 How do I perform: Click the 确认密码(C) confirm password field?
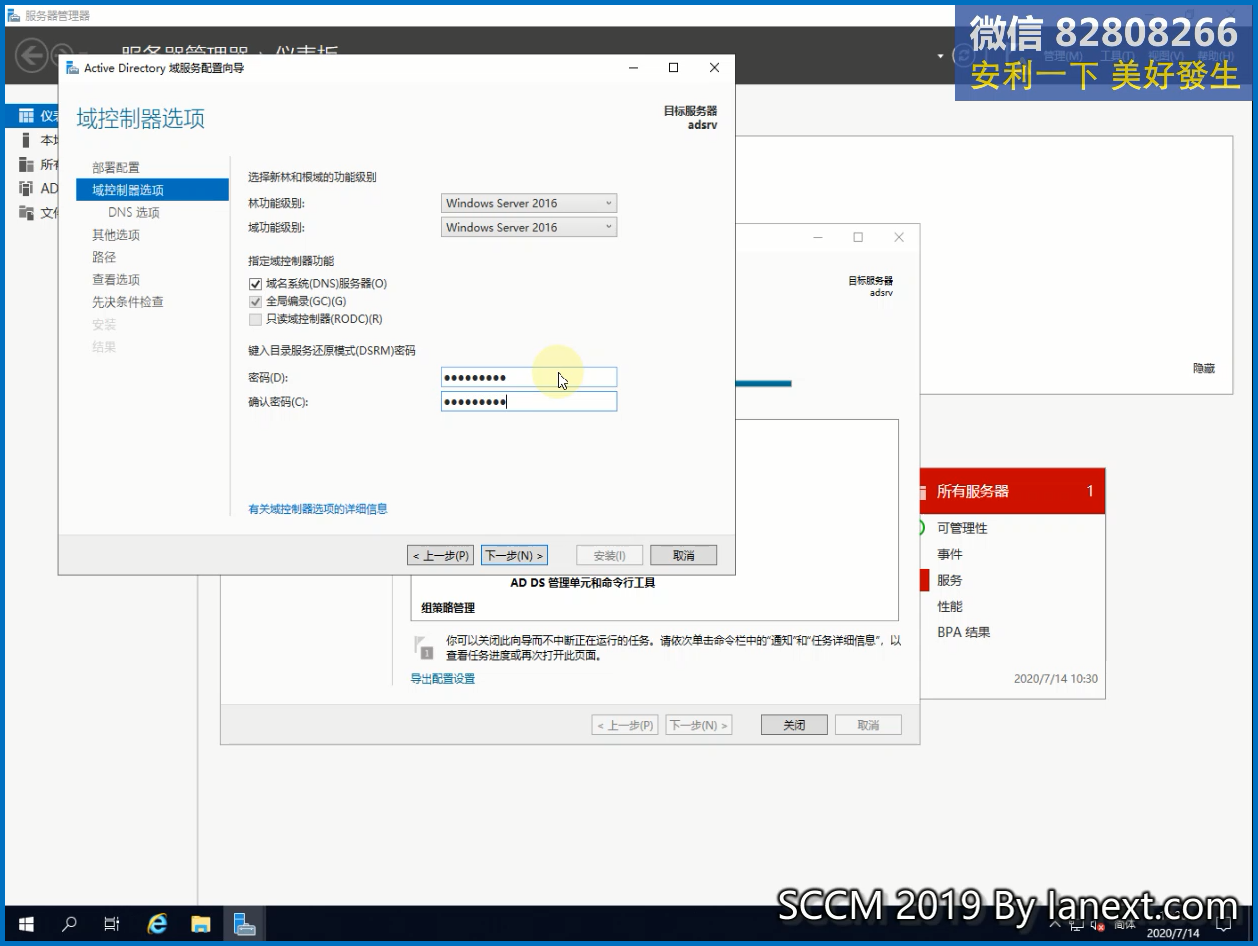pos(529,401)
